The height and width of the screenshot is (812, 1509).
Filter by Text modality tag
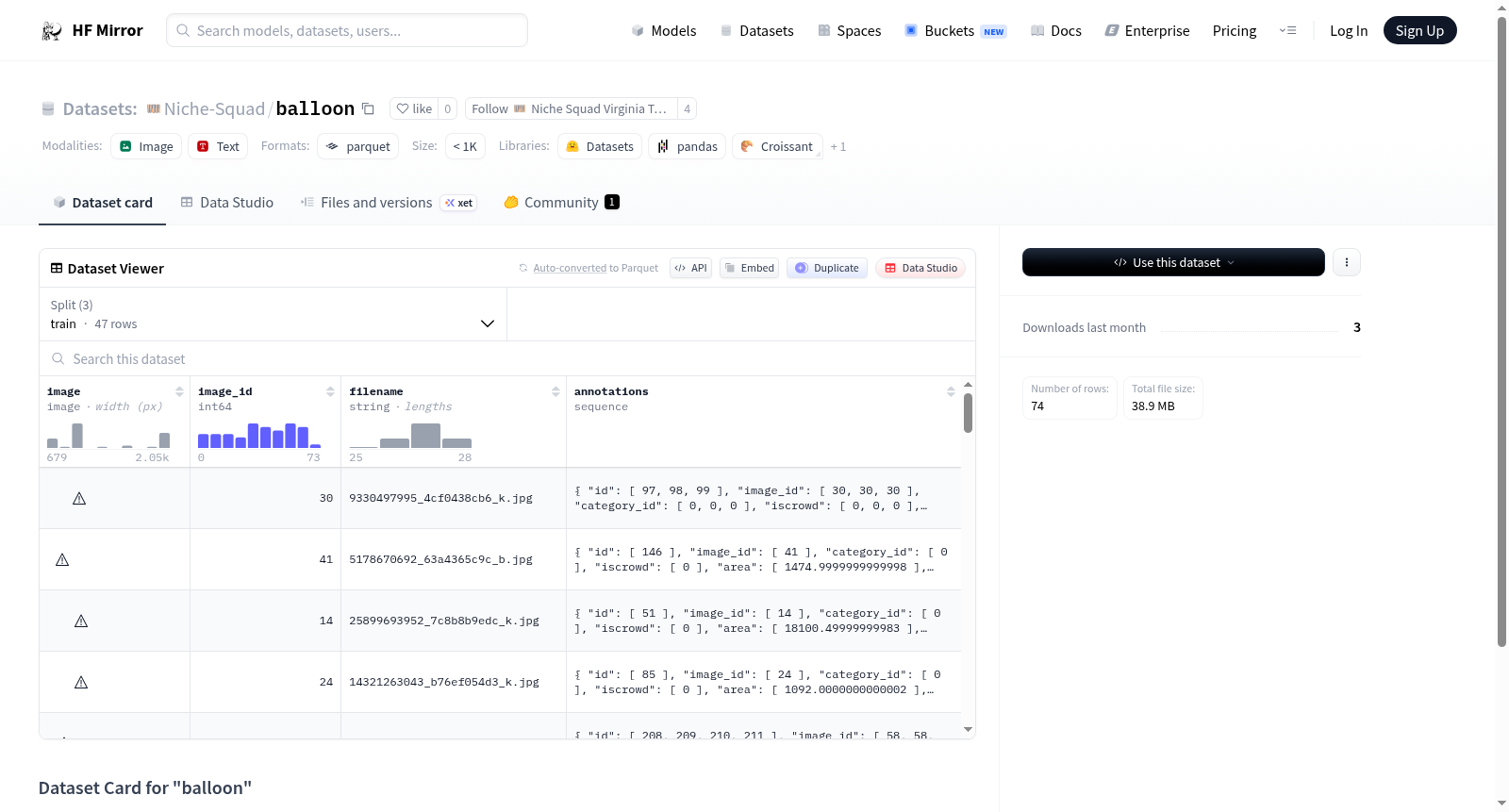coord(218,146)
